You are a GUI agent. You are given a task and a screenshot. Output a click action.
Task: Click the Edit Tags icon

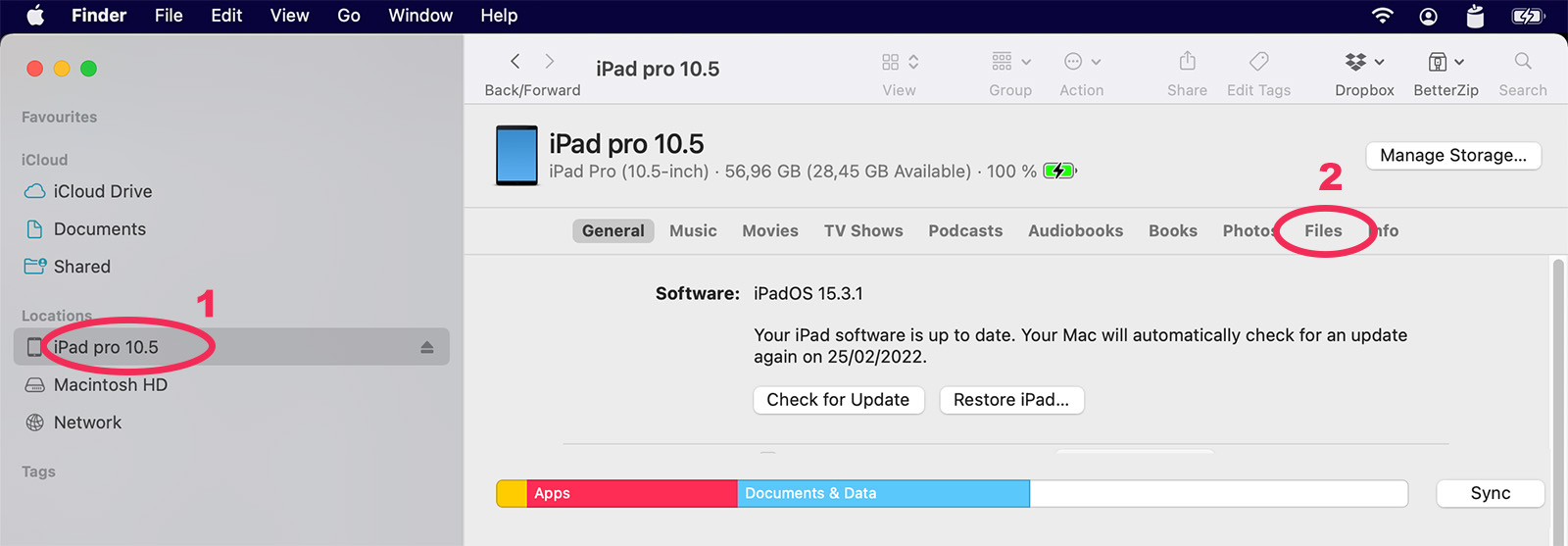tap(1259, 62)
